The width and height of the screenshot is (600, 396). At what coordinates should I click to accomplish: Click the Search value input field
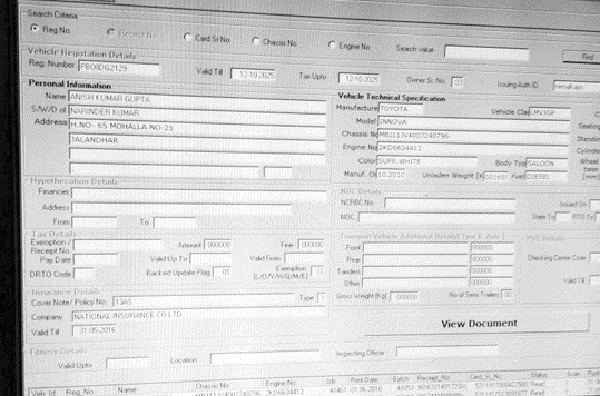tap(487, 52)
